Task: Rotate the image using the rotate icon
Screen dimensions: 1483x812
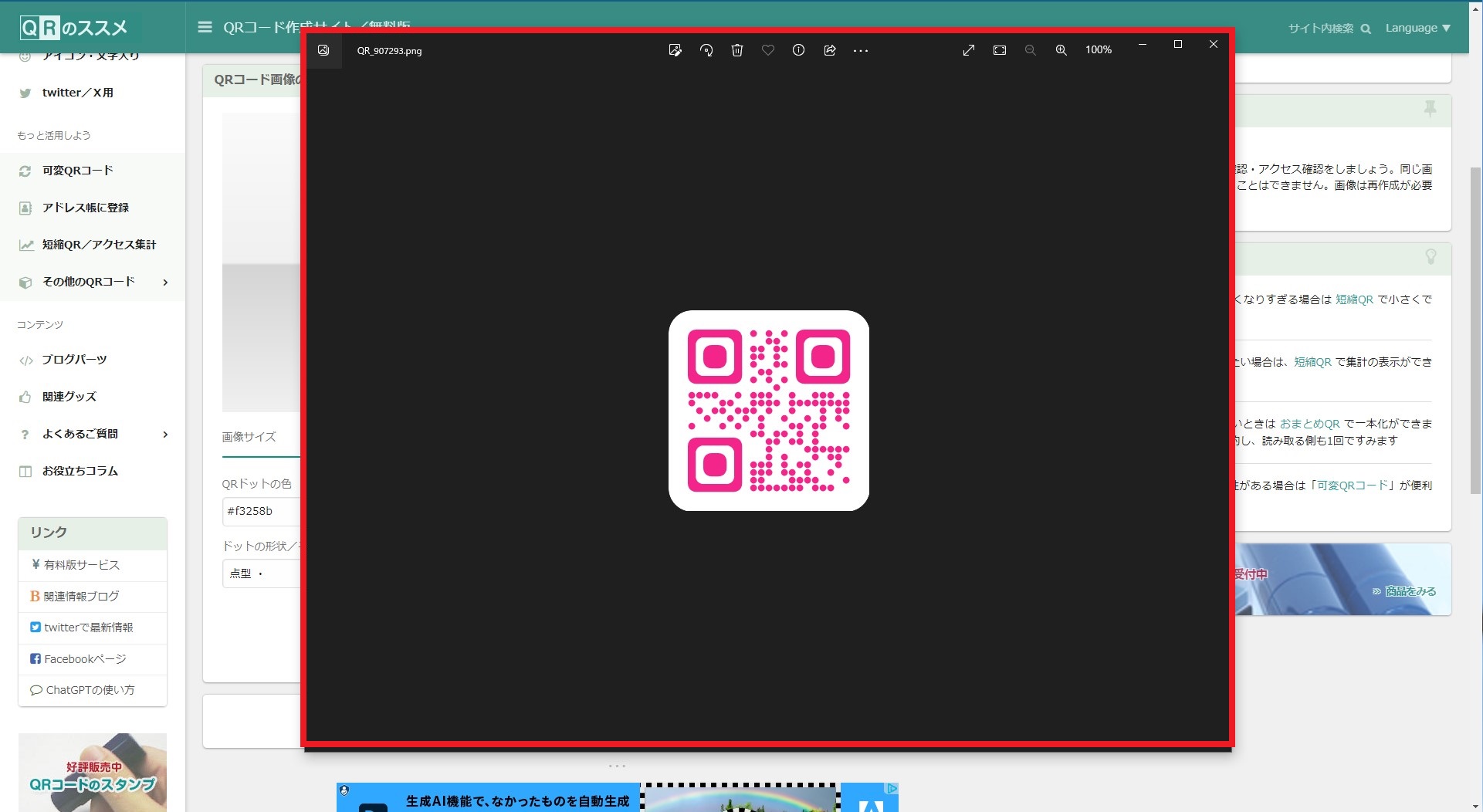Action: pos(706,50)
